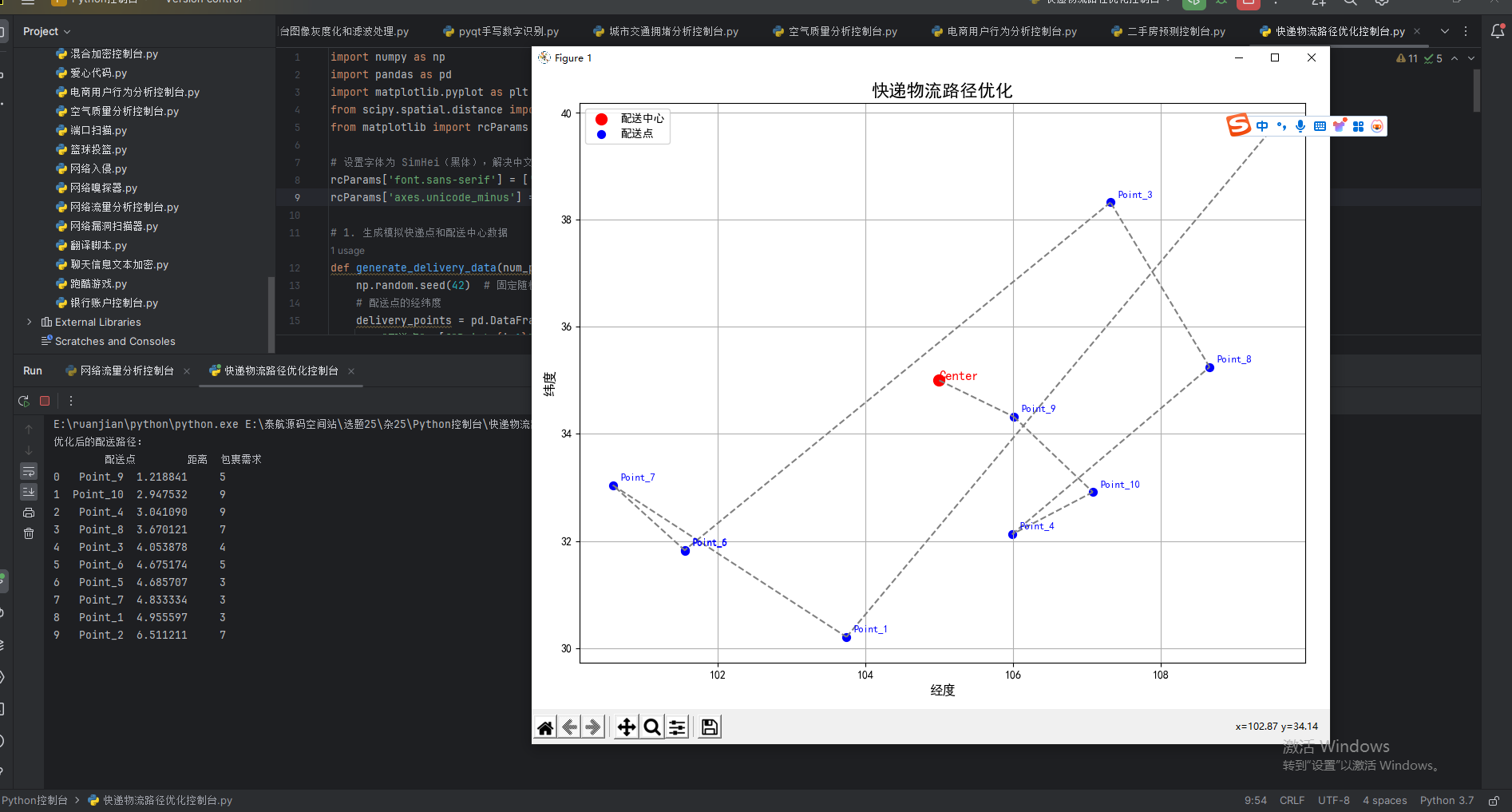Open 网络嗅探器.py in project tree
The width and height of the screenshot is (1512, 812).
[x=97, y=188]
